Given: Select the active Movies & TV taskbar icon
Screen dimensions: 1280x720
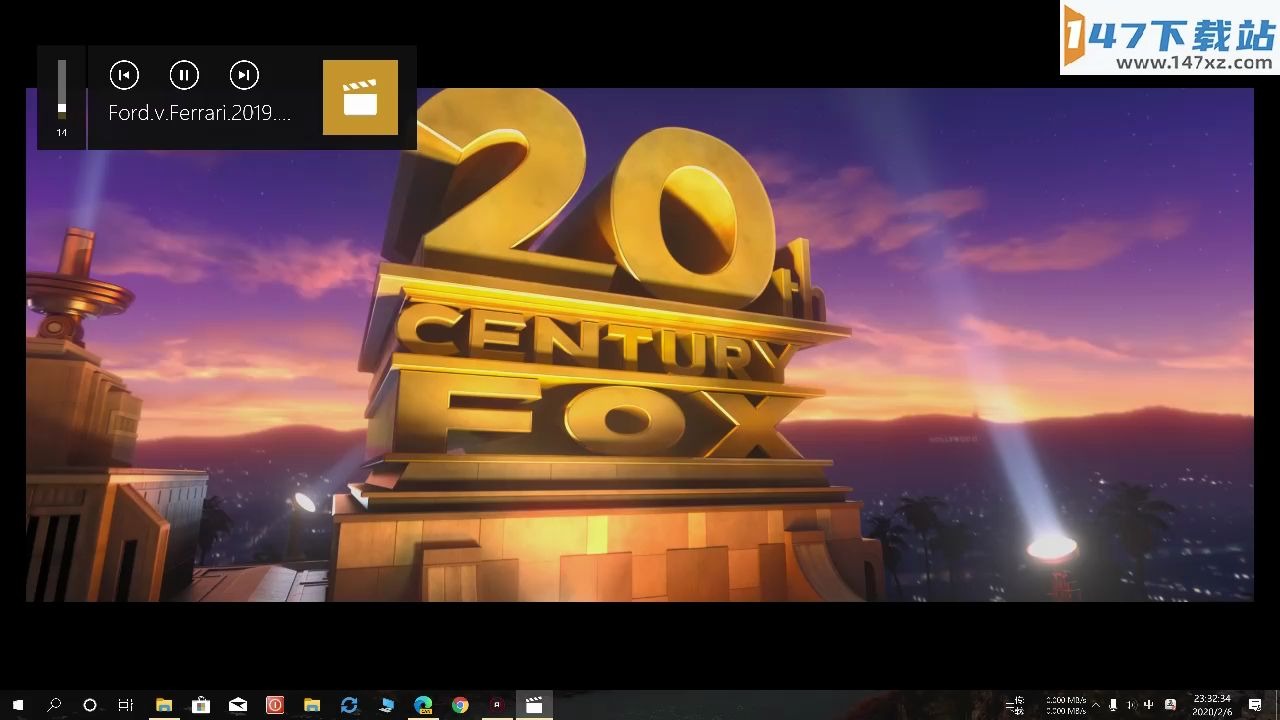Looking at the screenshot, I should click(x=534, y=705).
